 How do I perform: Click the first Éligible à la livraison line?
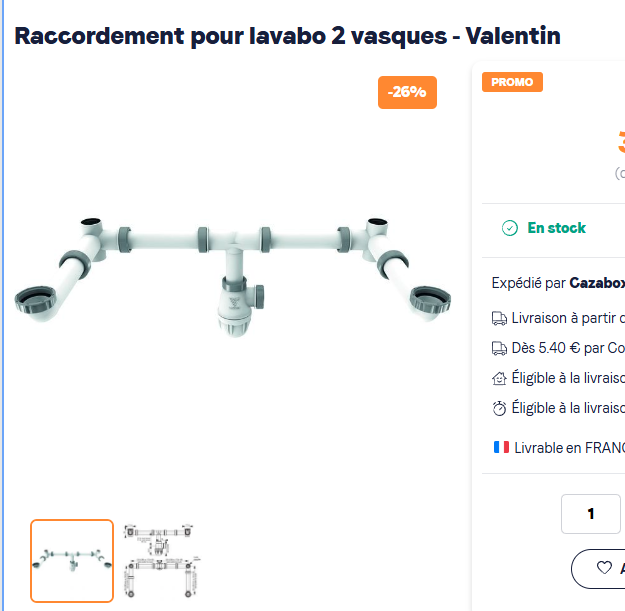[x=568, y=378]
